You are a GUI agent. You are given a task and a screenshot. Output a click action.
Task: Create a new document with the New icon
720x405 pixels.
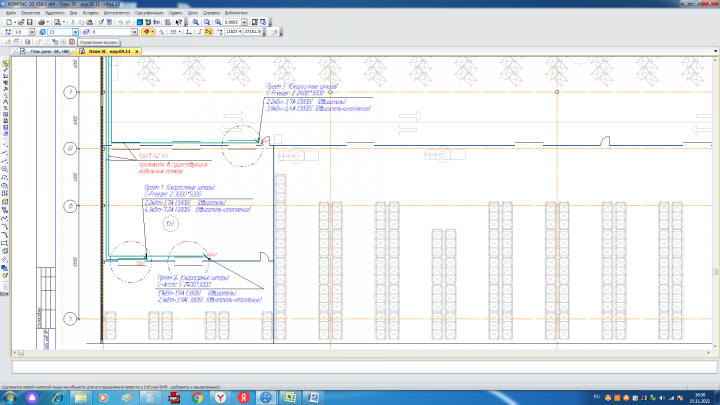click(x=9, y=22)
